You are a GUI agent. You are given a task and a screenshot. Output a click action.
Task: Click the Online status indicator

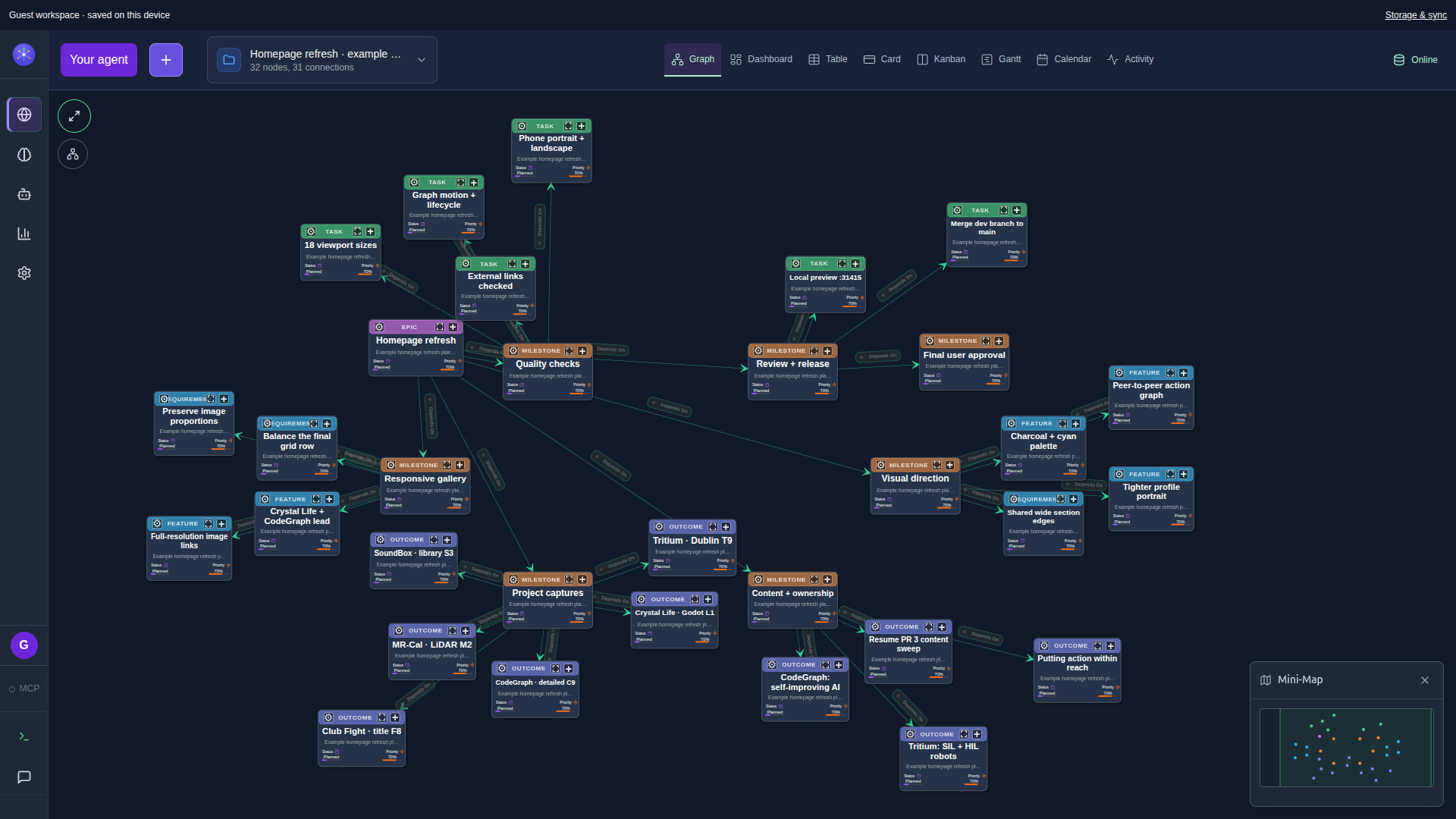pyautogui.click(x=1415, y=60)
